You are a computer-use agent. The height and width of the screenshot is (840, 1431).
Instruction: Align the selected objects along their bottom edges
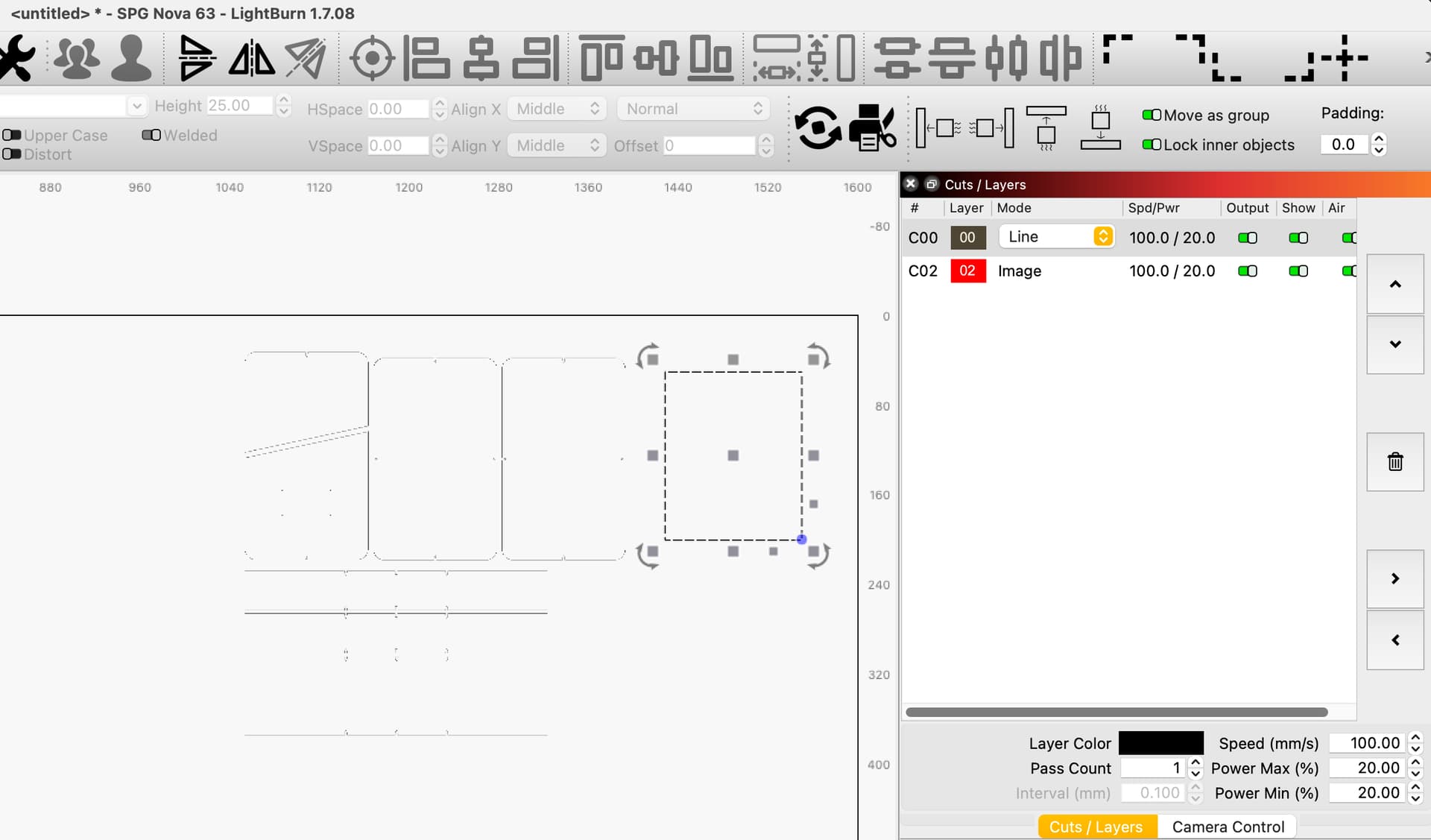(x=710, y=58)
